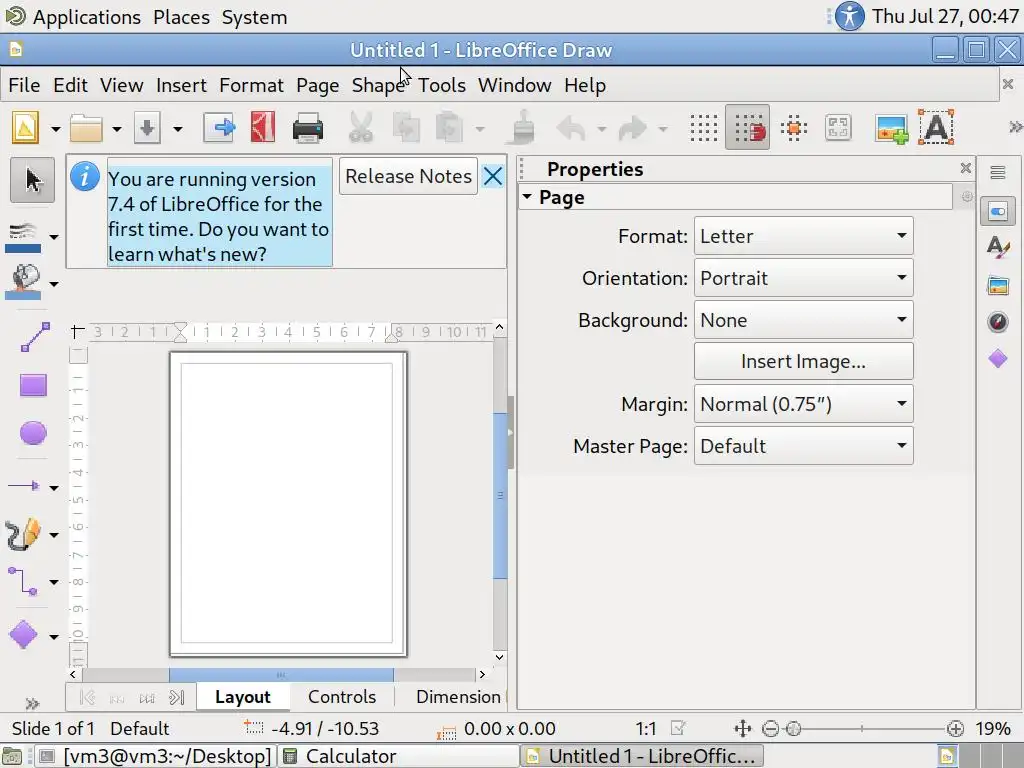Toggle Helplines While Moving

click(x=794, y=127)
